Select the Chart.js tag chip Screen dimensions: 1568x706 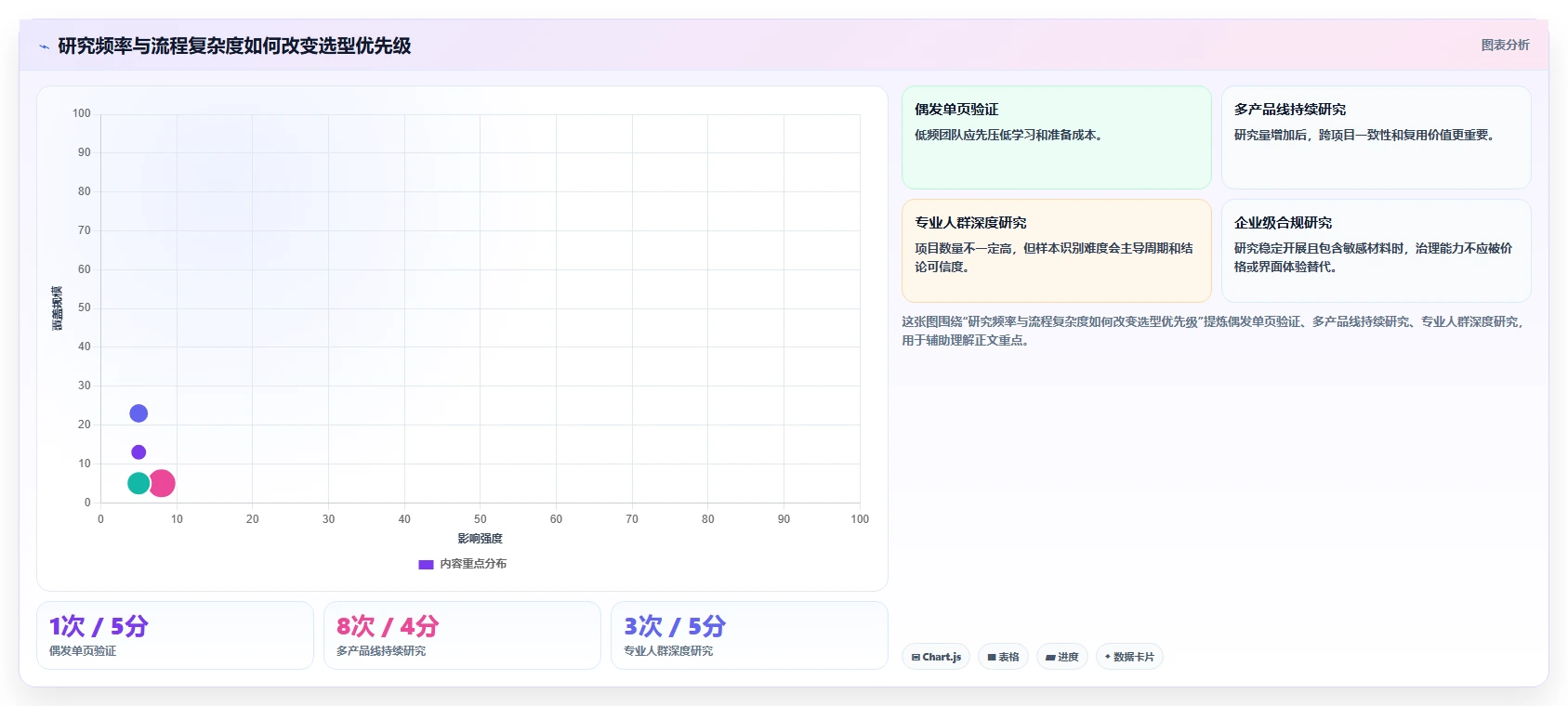(936, 657)
